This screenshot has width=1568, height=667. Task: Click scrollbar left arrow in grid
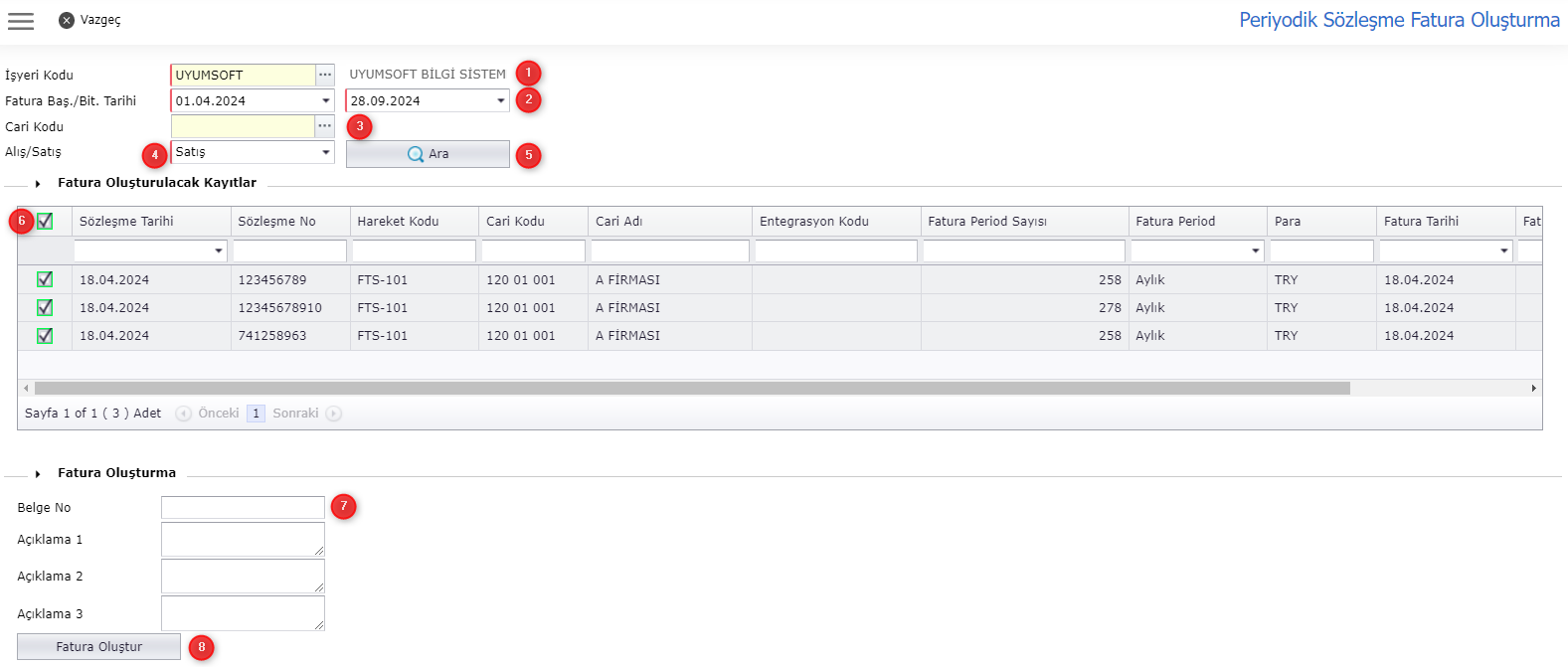point(26,389)
